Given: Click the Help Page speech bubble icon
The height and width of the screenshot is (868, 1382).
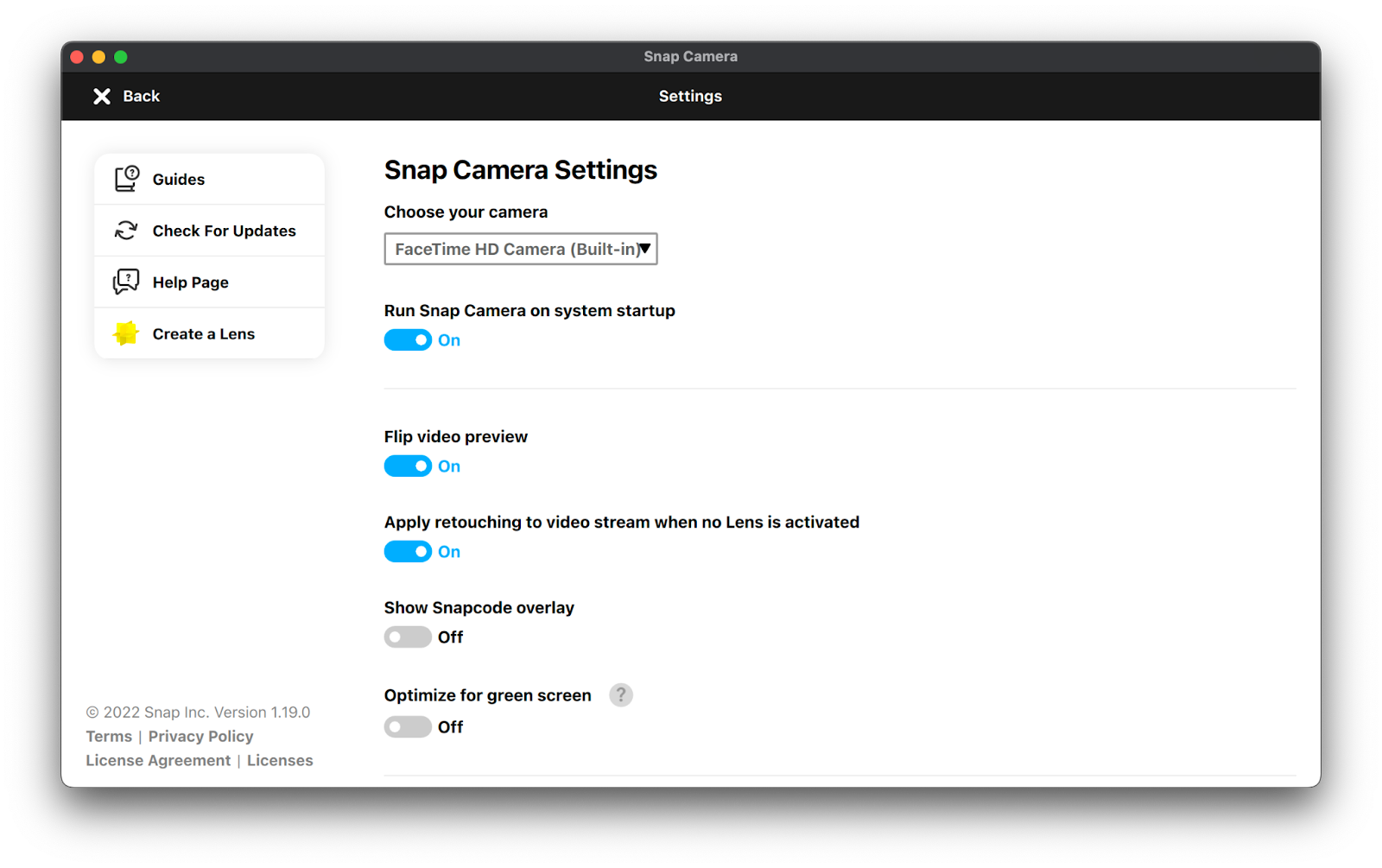Looking at the screenshot, I should [126, 282].
